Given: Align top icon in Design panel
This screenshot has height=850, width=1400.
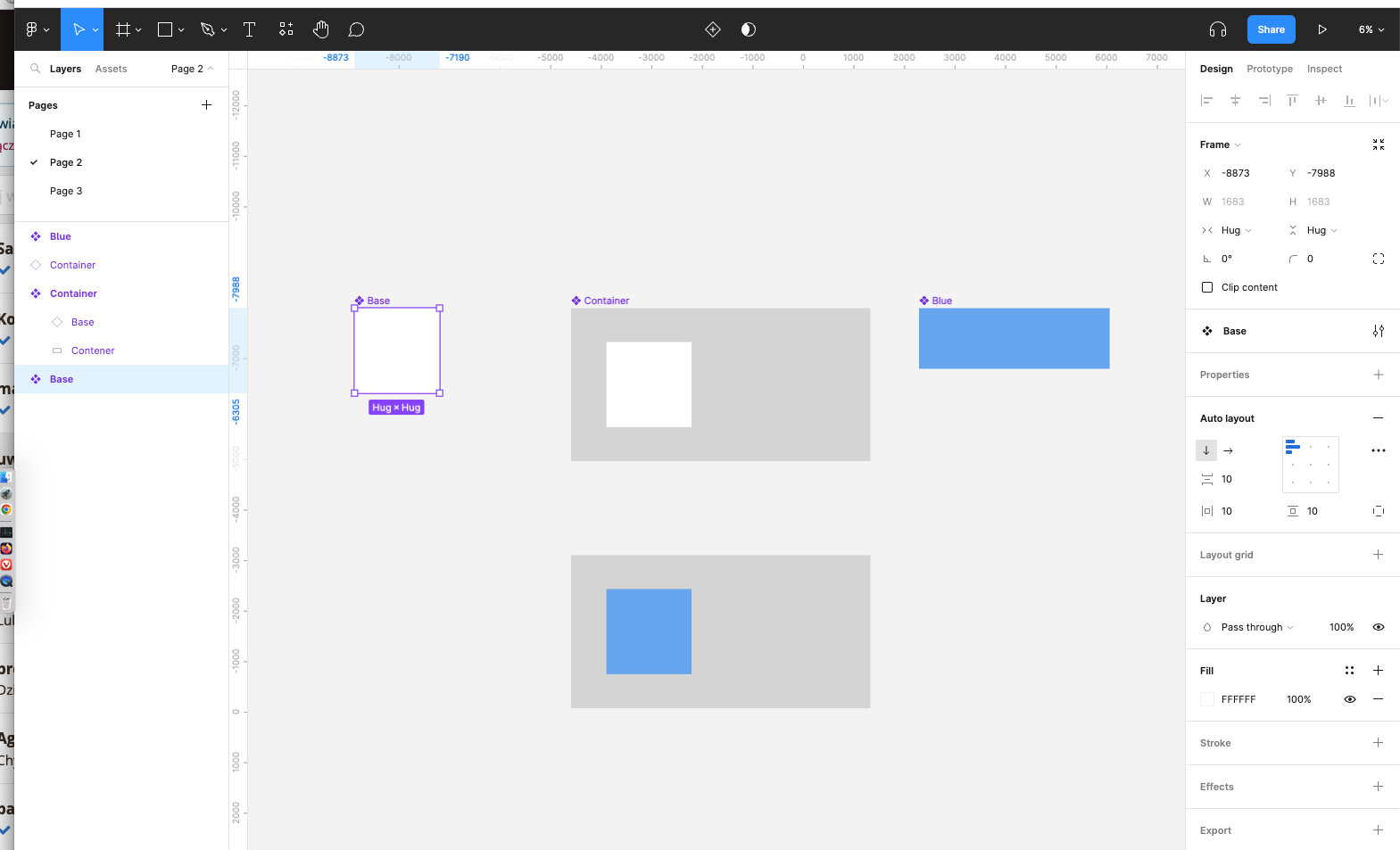Looking at the screenshot, I should tap(1293, 101).
